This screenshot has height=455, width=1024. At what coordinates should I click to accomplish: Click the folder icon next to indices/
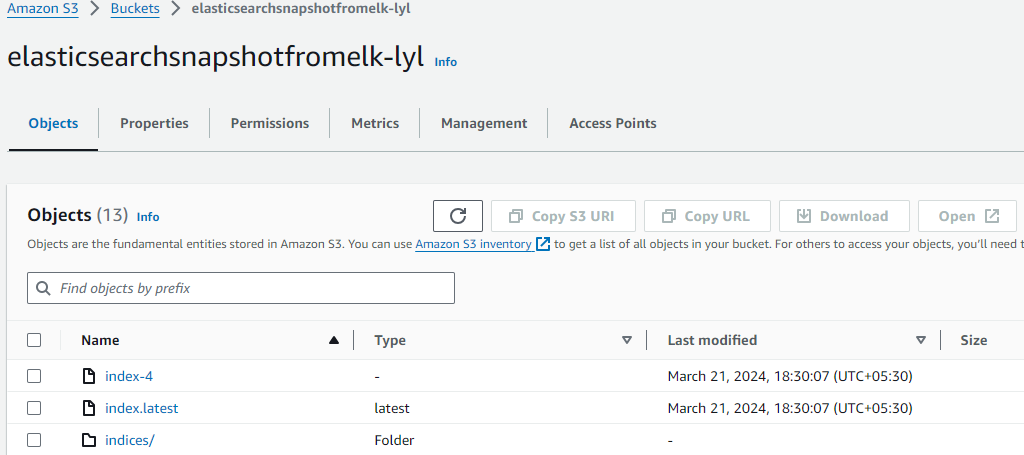point(89,440)
